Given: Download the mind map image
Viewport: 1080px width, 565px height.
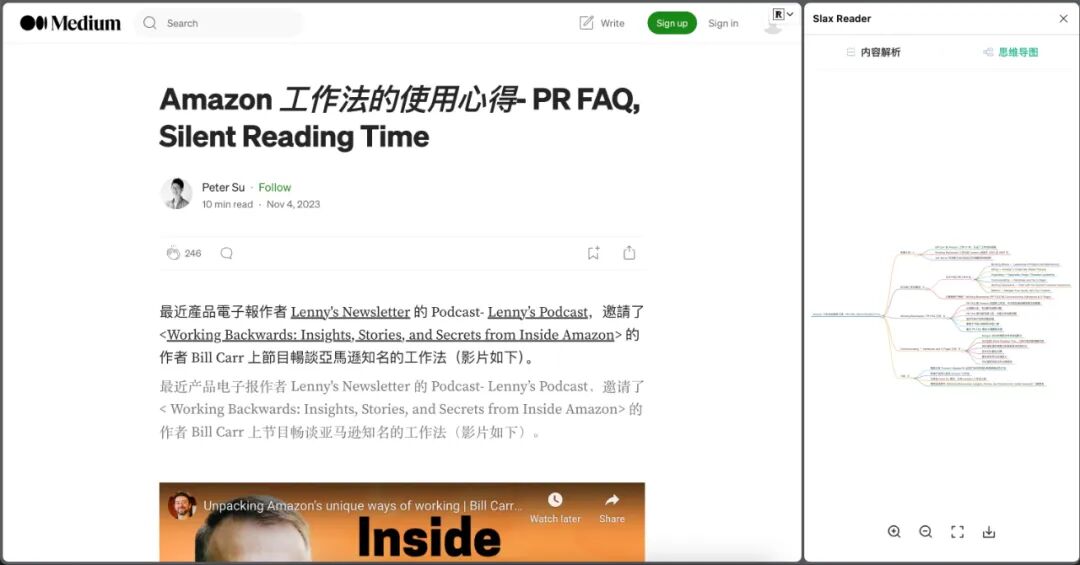Looking at the screenshot, I should (x=988, y=531).
